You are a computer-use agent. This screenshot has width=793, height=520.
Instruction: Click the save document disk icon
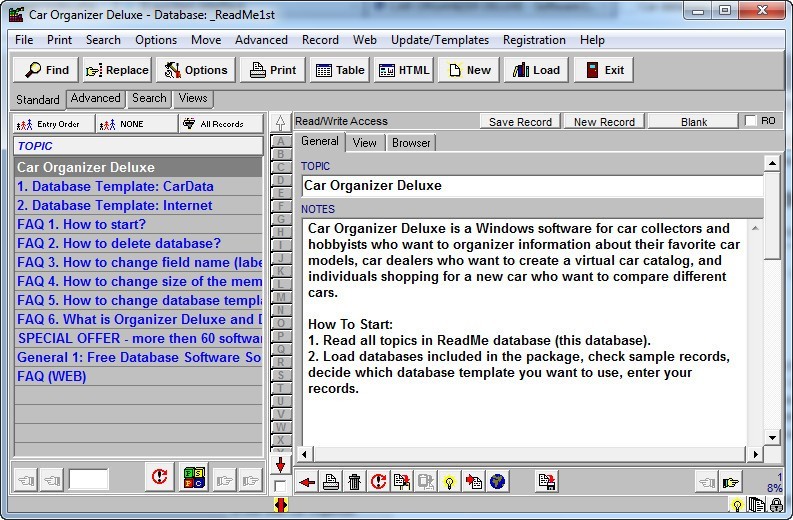pos(547,482)
